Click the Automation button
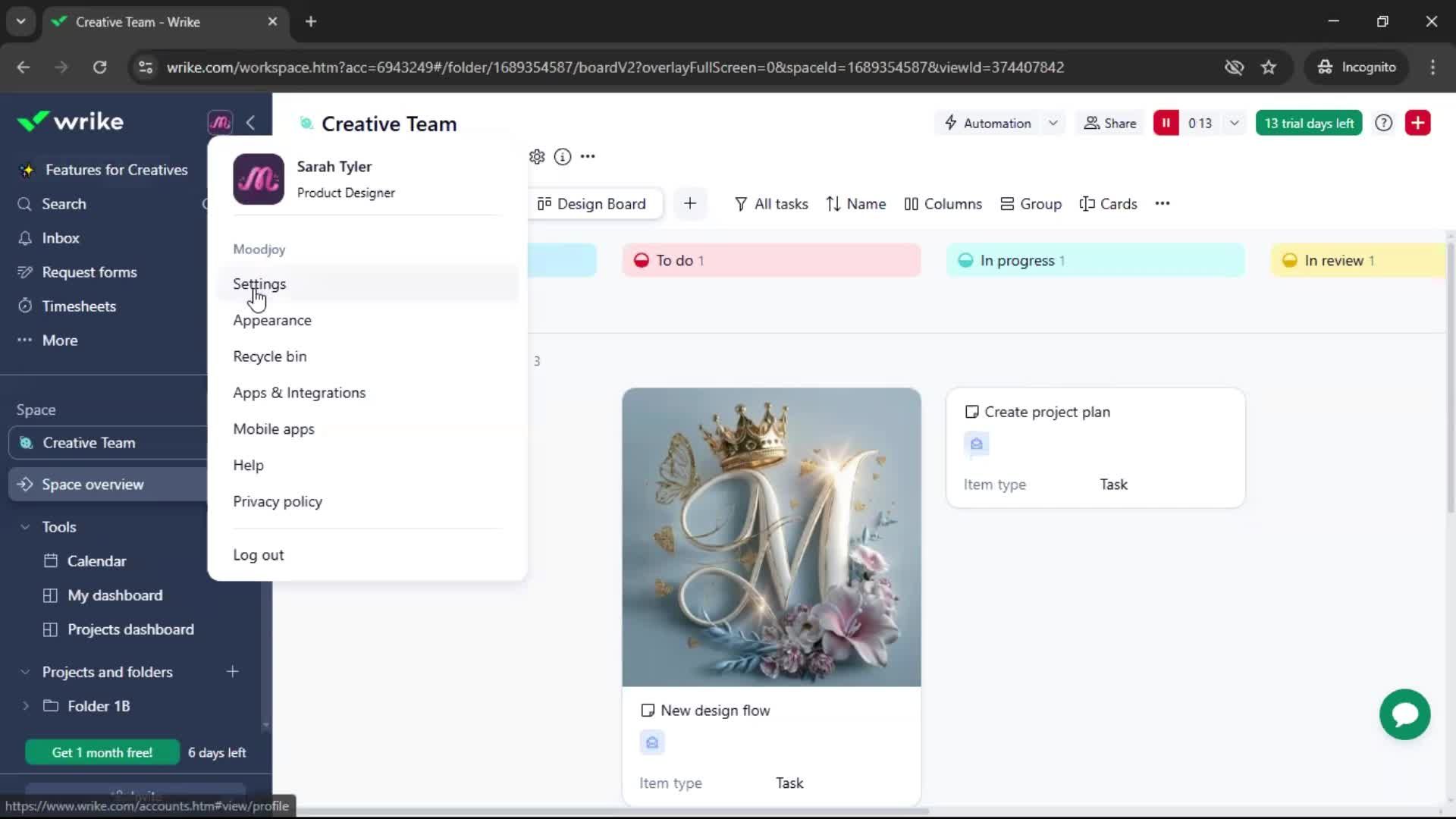1456x819 pixels. click(988, 123)
